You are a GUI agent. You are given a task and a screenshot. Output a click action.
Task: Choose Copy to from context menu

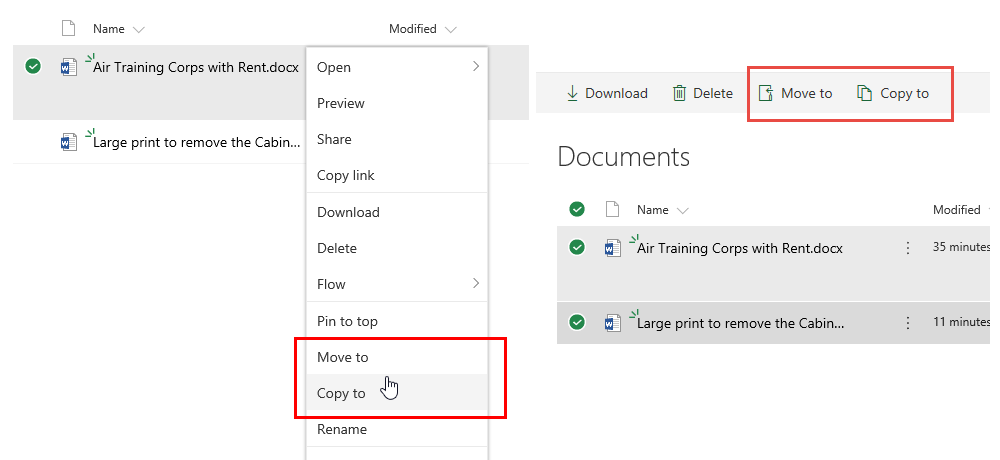341,393
